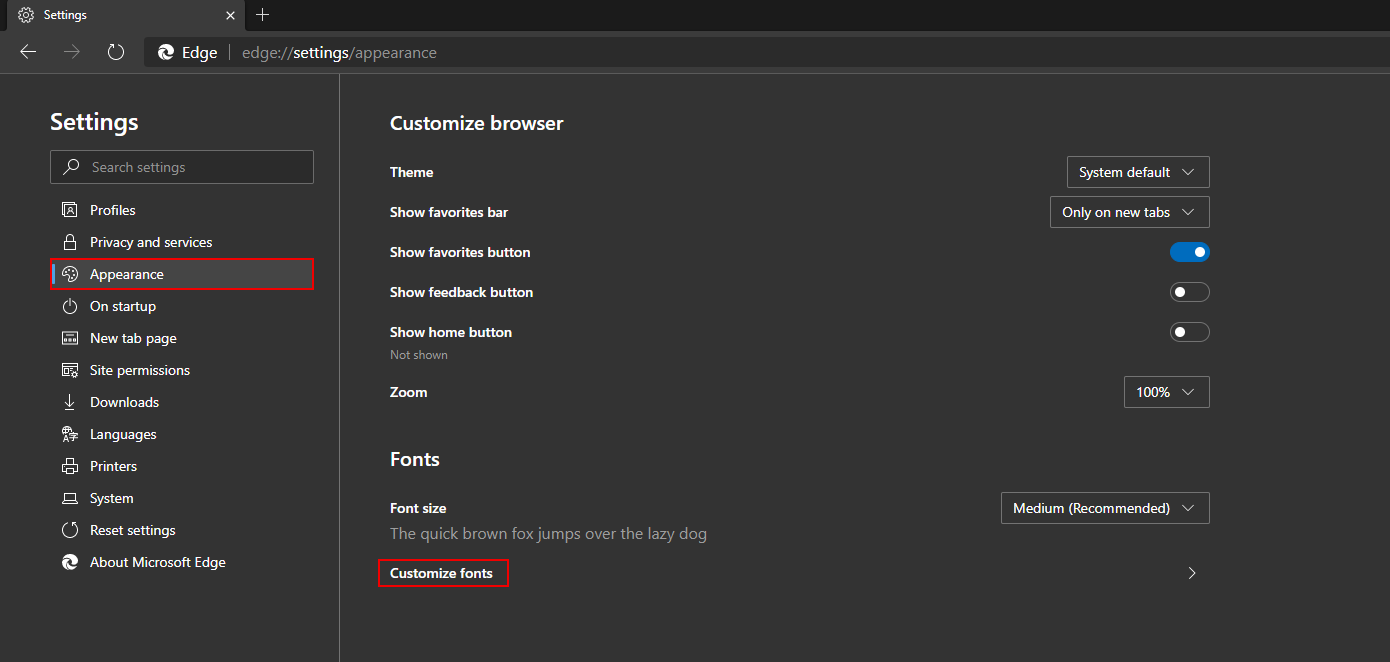Open Reset settings page
This screenshot has width=1390, height=662.
click(182, 530)
